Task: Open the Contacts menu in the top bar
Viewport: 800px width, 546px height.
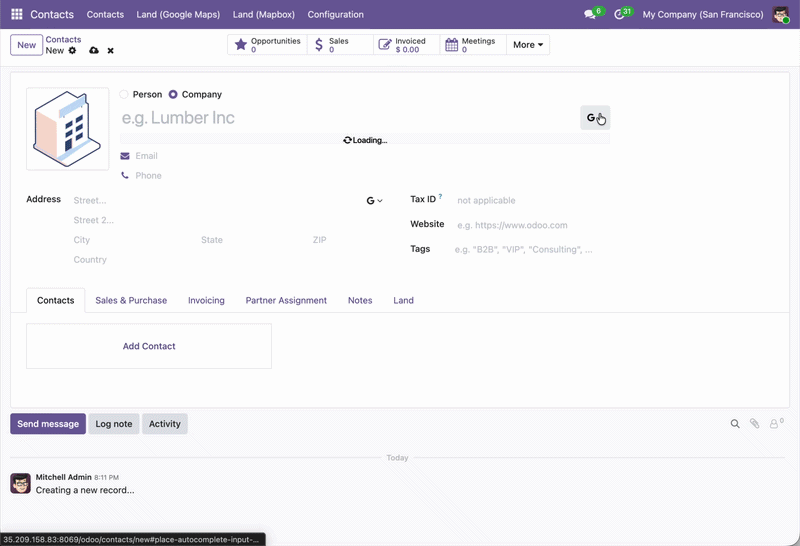Action: pyautogui.click(x=105, y=14)
